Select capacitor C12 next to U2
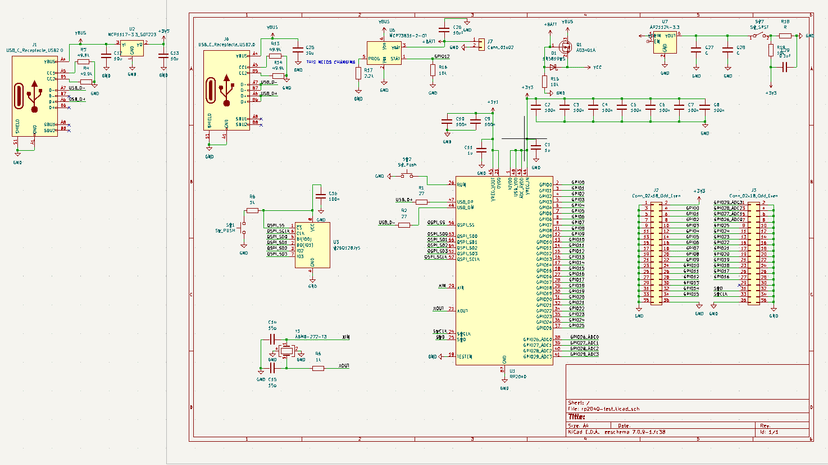828x465 pixels. pyautogui.click(x=106, y=55)
